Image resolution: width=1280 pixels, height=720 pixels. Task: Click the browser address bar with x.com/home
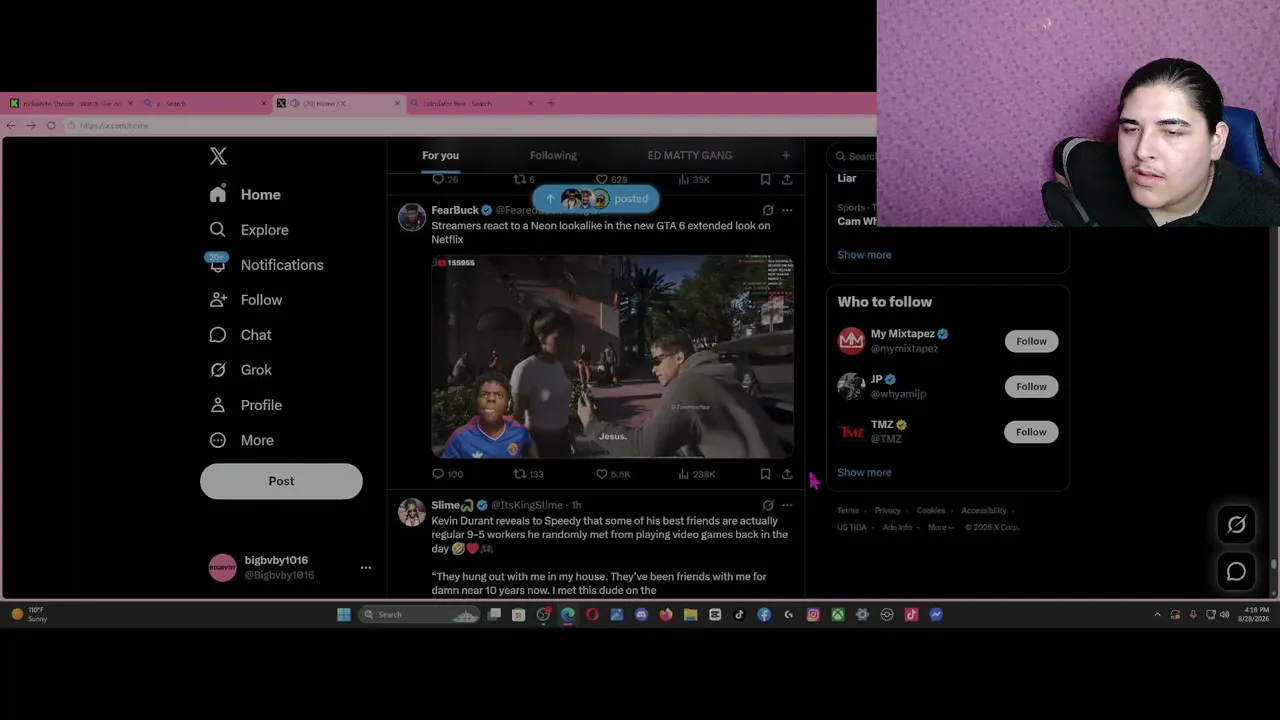[470, 125]
